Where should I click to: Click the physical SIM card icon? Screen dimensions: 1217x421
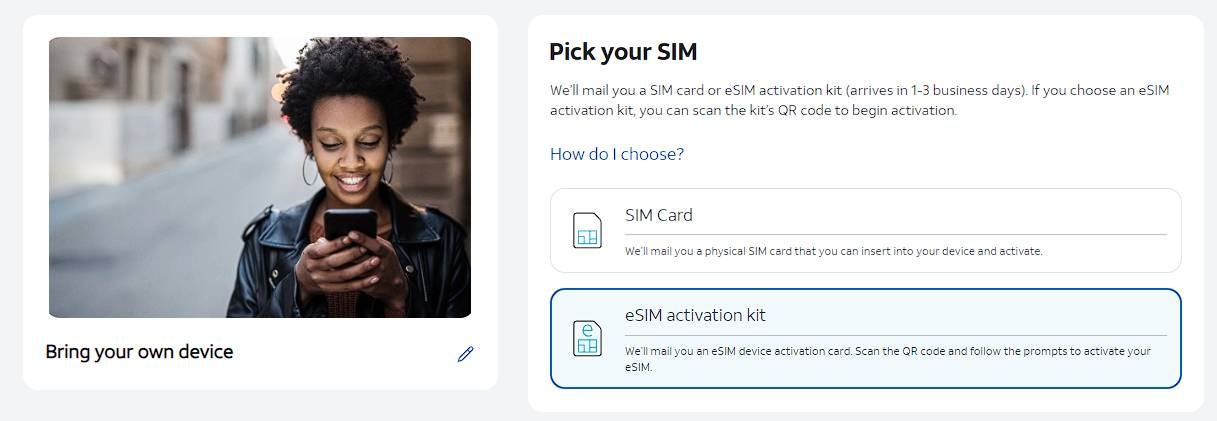point(587,231)
